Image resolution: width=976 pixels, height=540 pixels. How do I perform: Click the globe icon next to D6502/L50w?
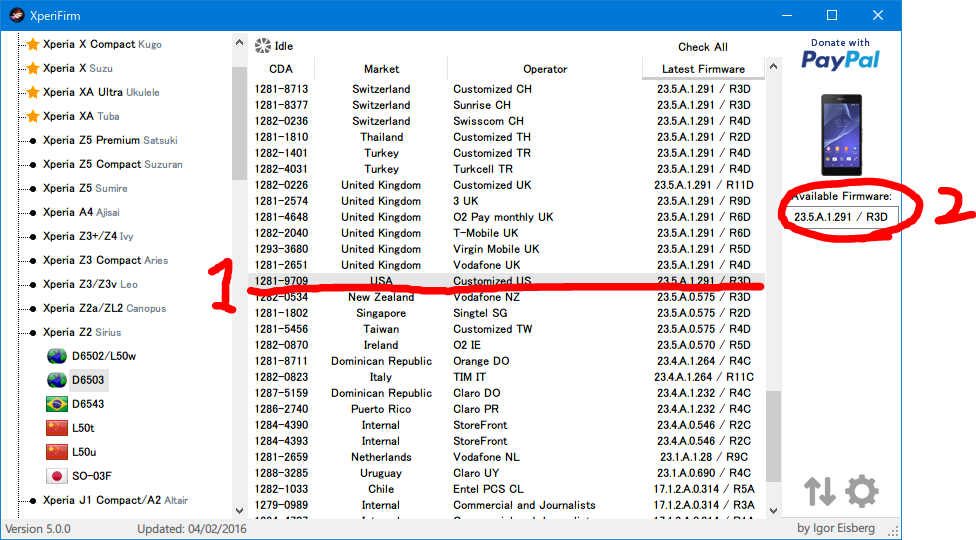point(57,356)
